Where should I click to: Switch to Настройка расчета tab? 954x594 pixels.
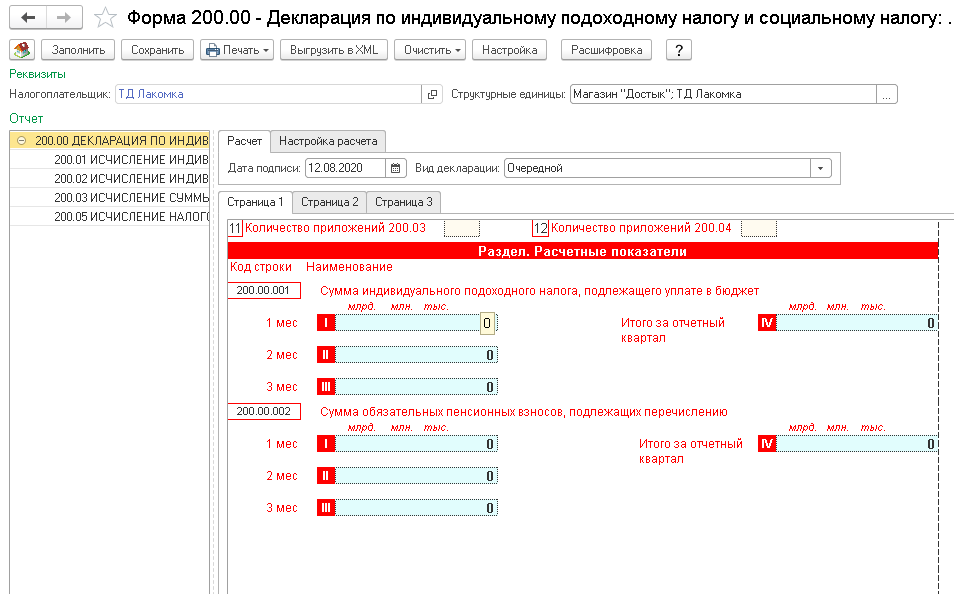tap(328, 141)
